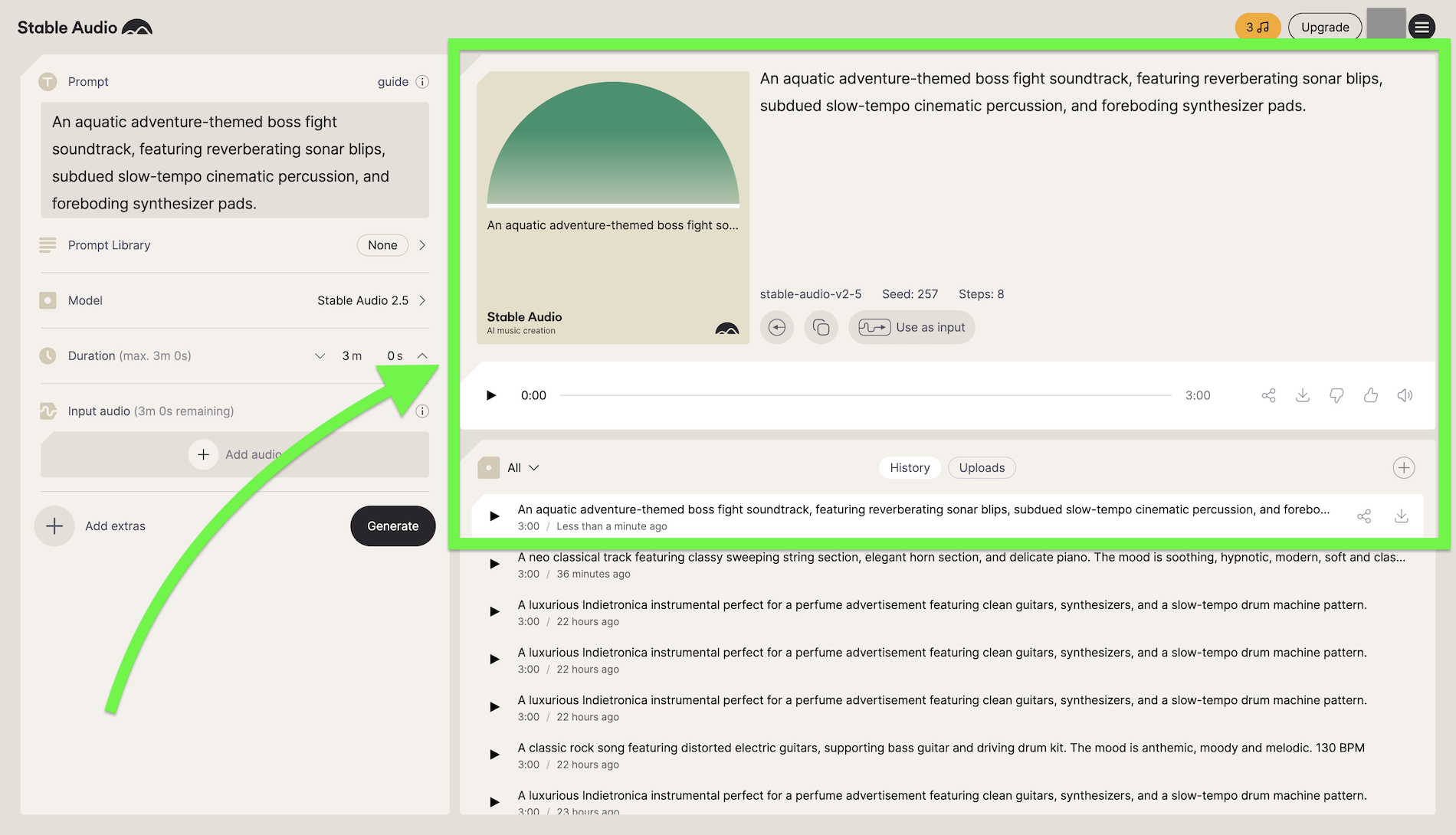
Task: Click the thumbs up icon
Action: coord(1370,395)
